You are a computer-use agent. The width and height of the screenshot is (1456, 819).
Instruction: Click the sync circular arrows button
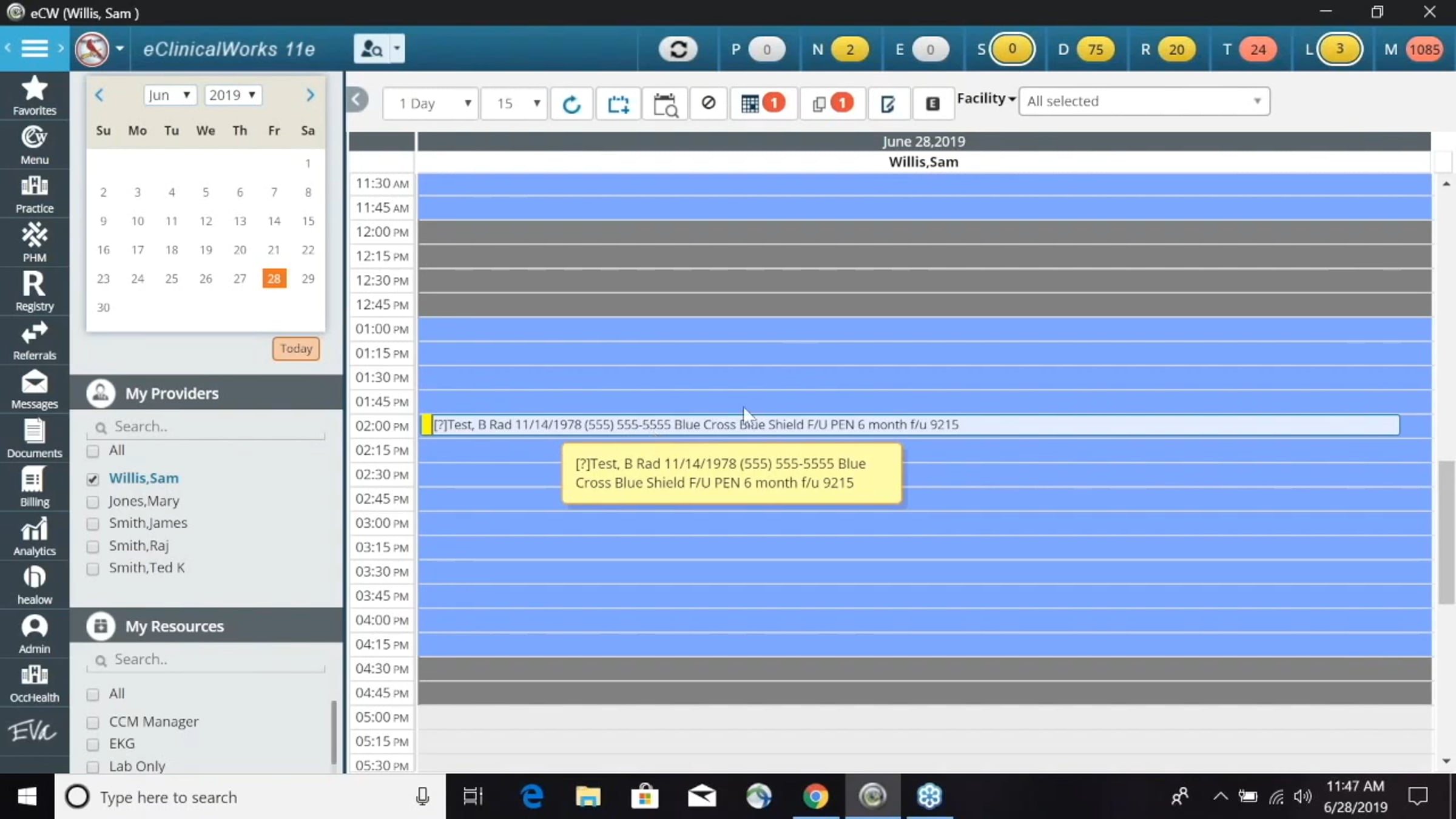point(678,49)
